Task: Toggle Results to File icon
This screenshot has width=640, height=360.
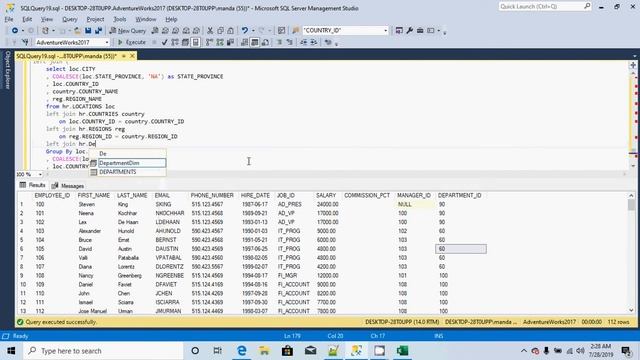Action: click(265, 42)
